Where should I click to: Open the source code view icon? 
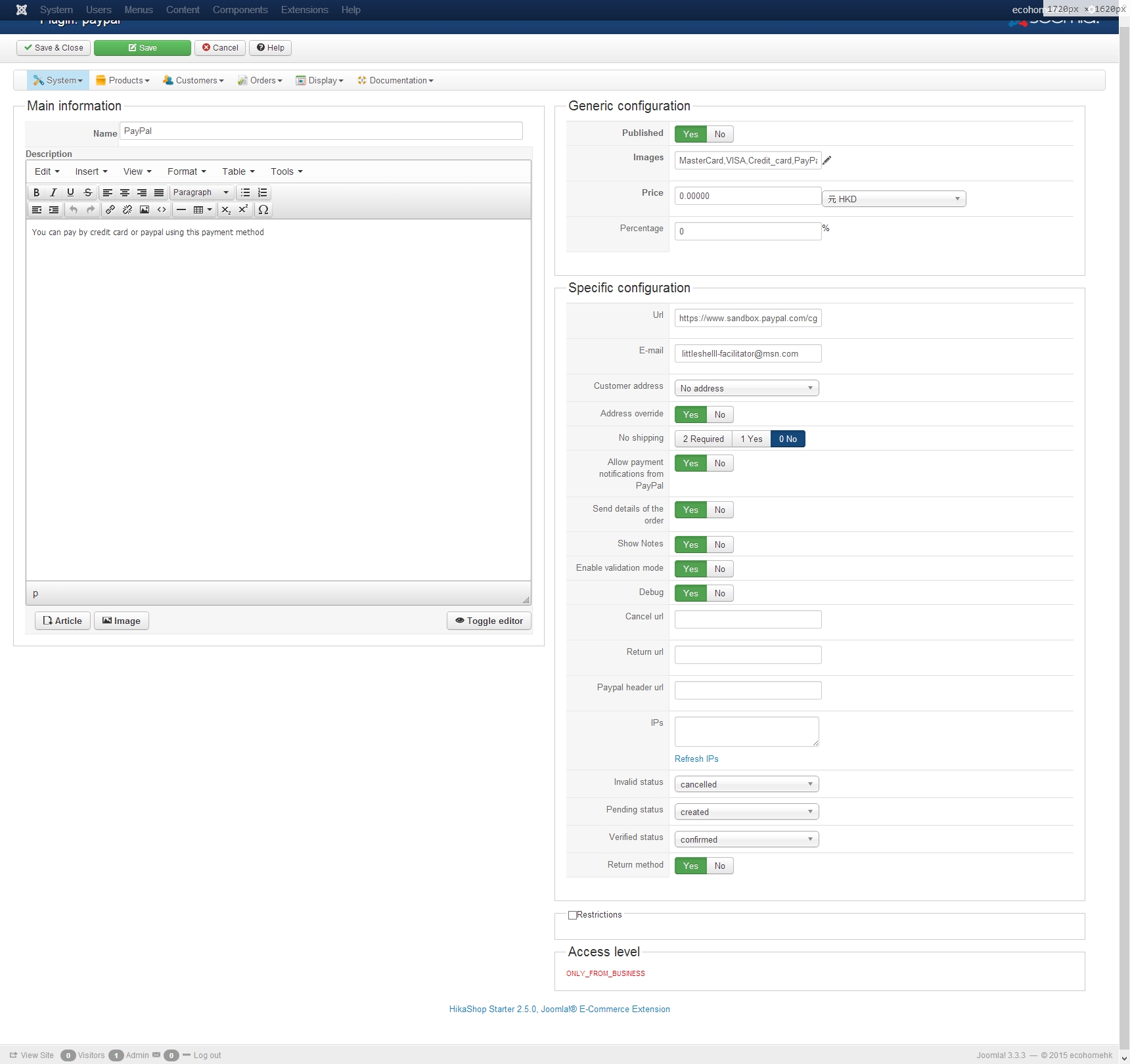[162, 210]
